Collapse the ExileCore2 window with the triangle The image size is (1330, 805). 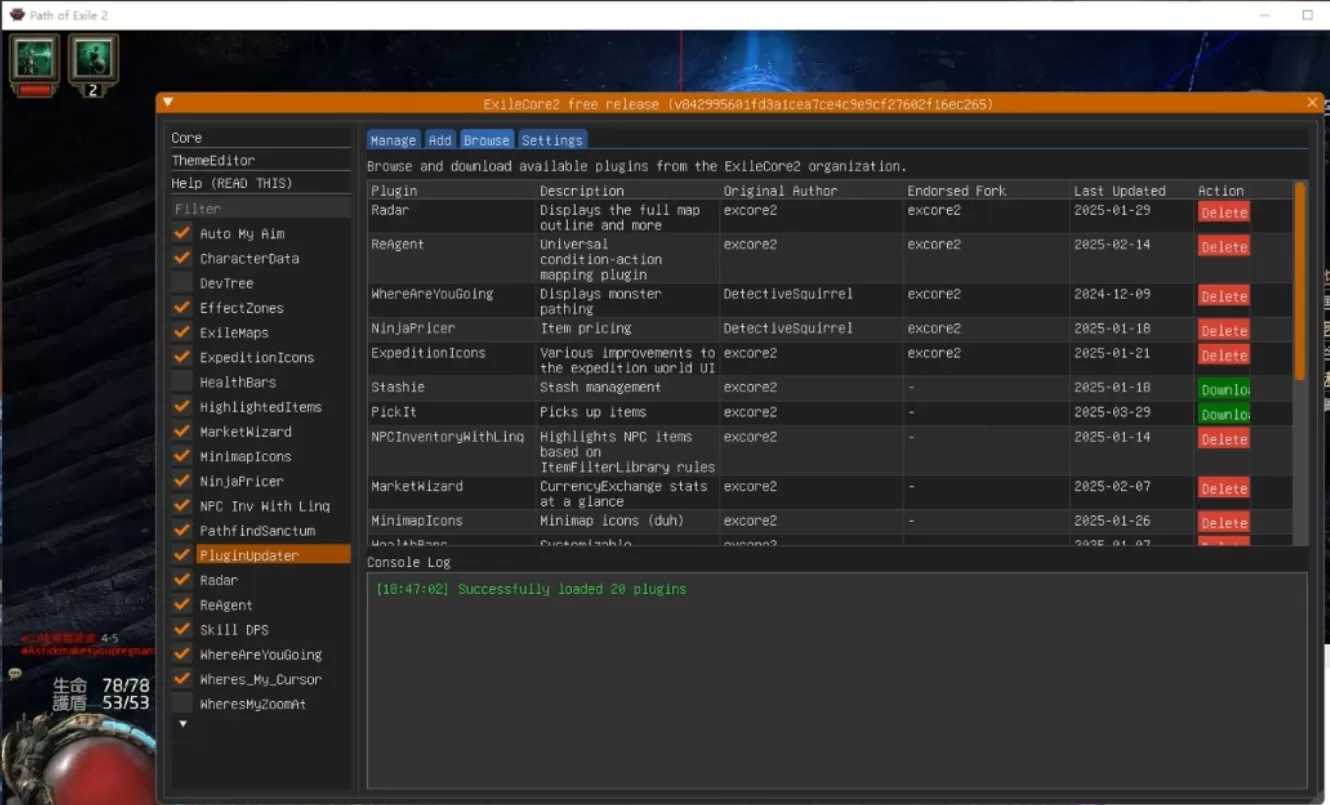168,103
